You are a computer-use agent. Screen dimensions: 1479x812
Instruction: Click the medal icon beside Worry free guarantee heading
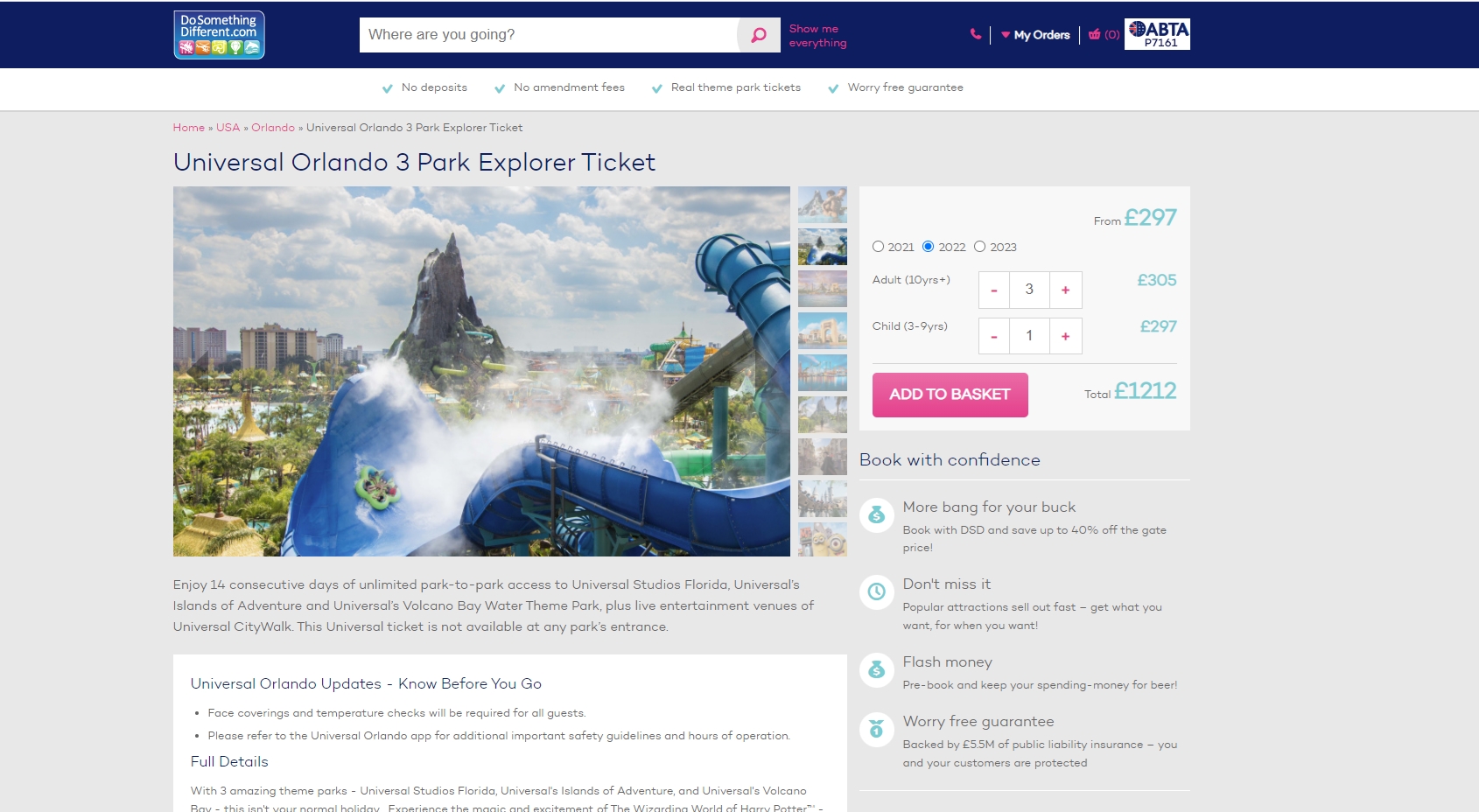(x=876, y=729)
